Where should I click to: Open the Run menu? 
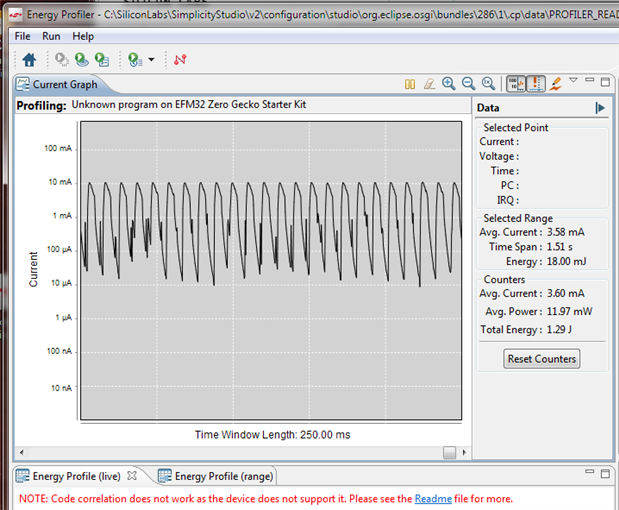[x=51, y=36]
